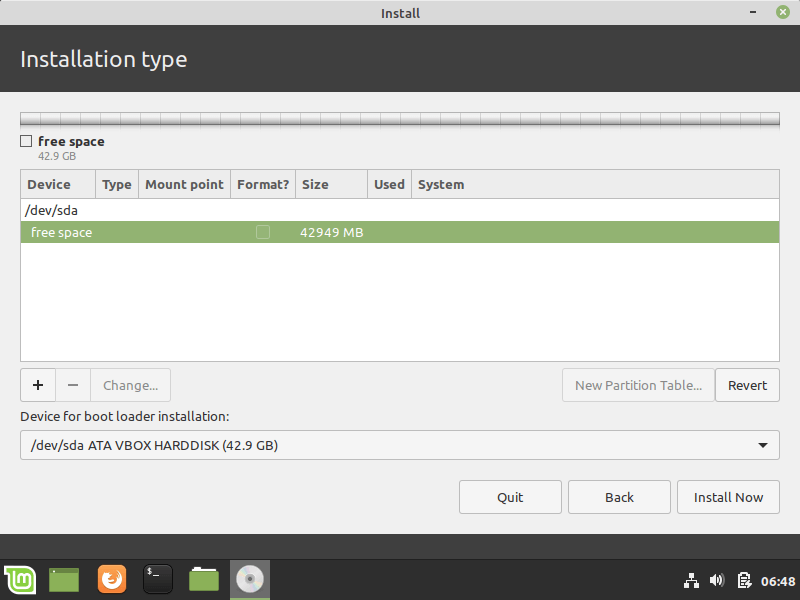Switch to the installer disc taskbar item
Viewport: 800px width, 600px height.
(x=249, y=580)
